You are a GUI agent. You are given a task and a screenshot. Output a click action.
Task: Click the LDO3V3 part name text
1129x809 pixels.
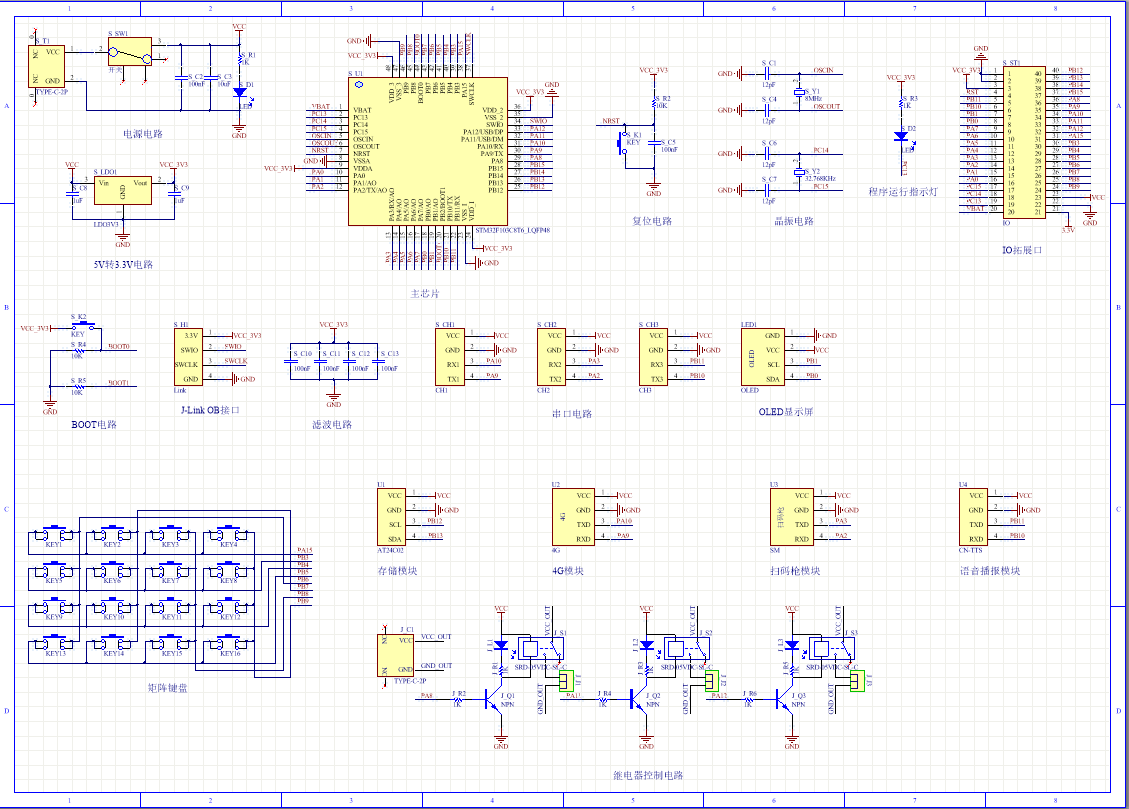click(x=107, y=225)
